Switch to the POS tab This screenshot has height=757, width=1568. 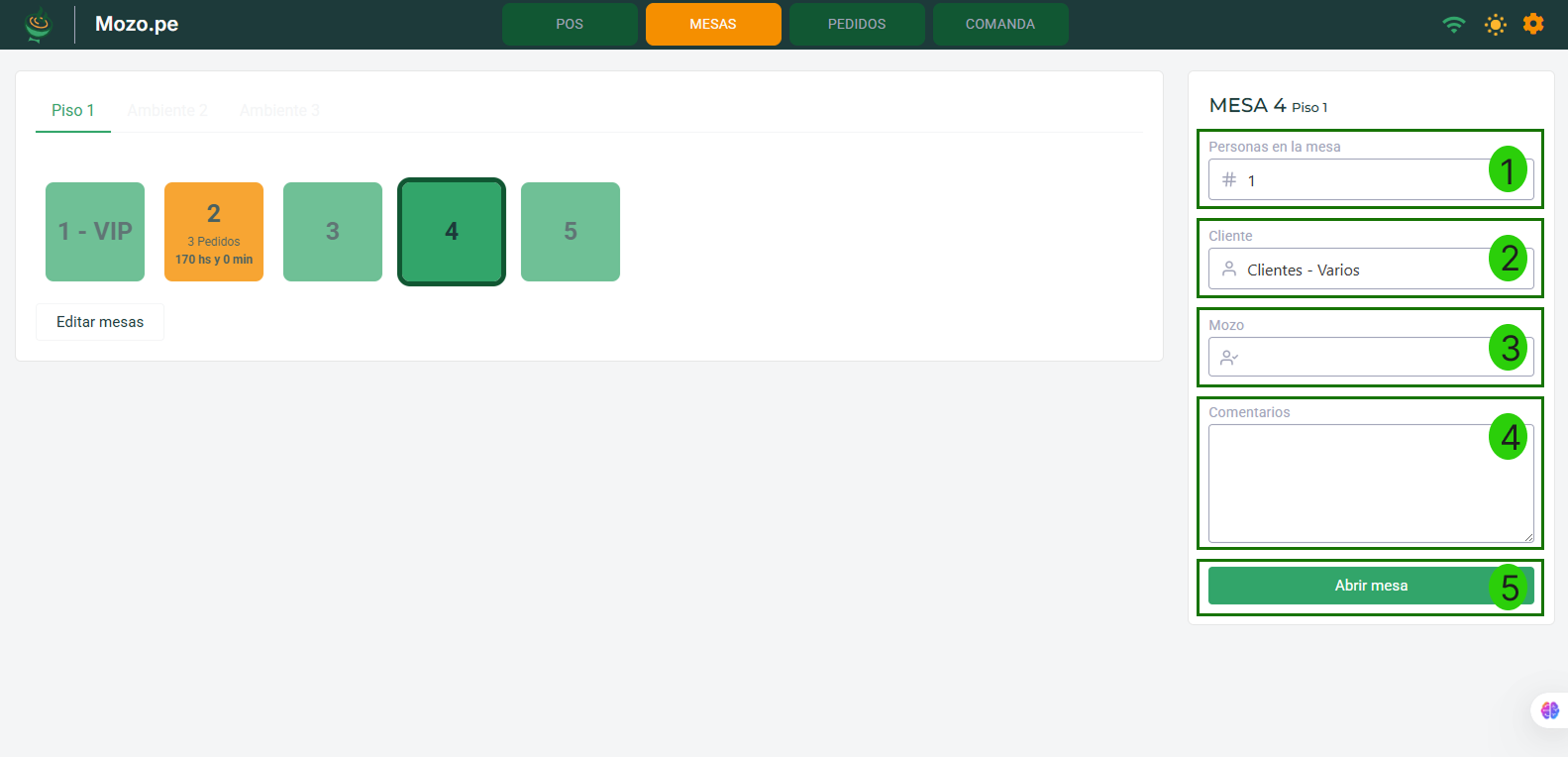point(570,25)
